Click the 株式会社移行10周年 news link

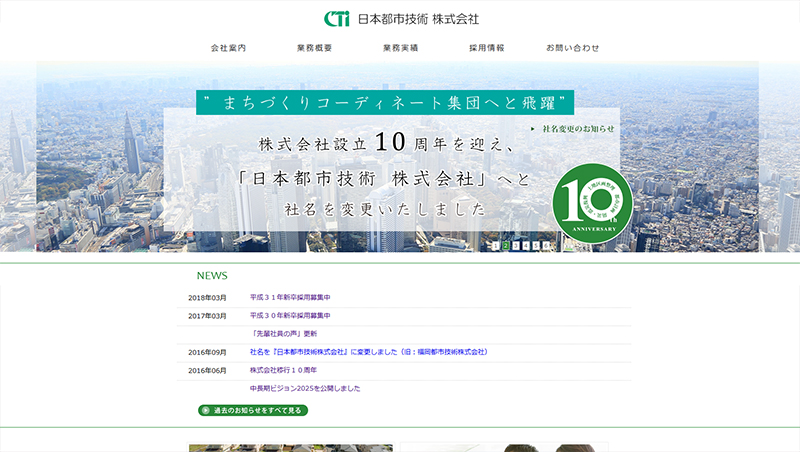tap(283, 370)
